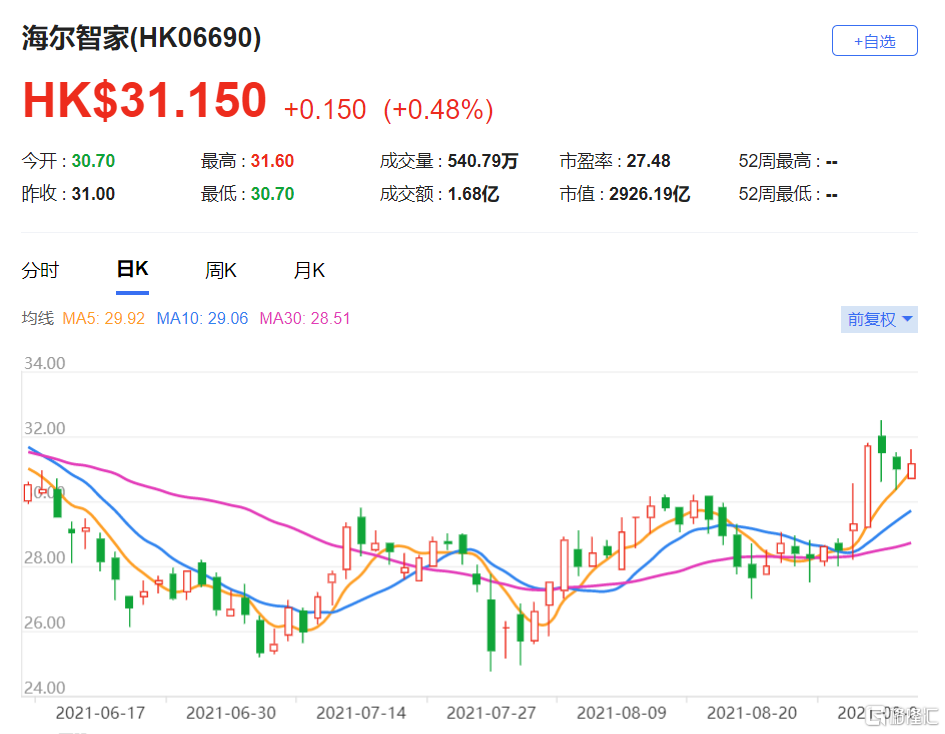The height and width of the screenshot is (734, 945).
Task: Add stock via +自选 button
Action: (x=874, y=41)
